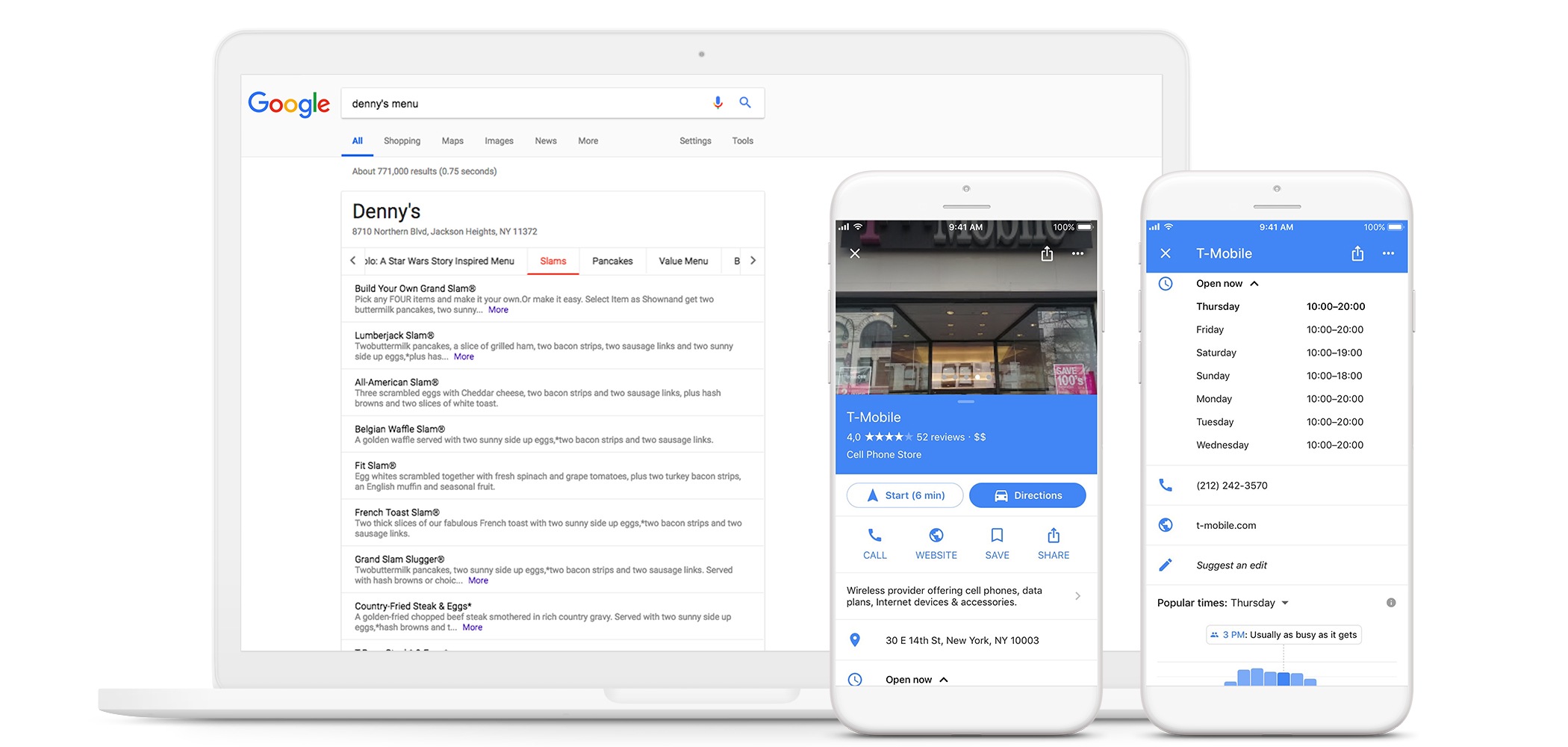1568x747 pixels.
Task: Switch to the Images search tab
Action: (499, 141)
